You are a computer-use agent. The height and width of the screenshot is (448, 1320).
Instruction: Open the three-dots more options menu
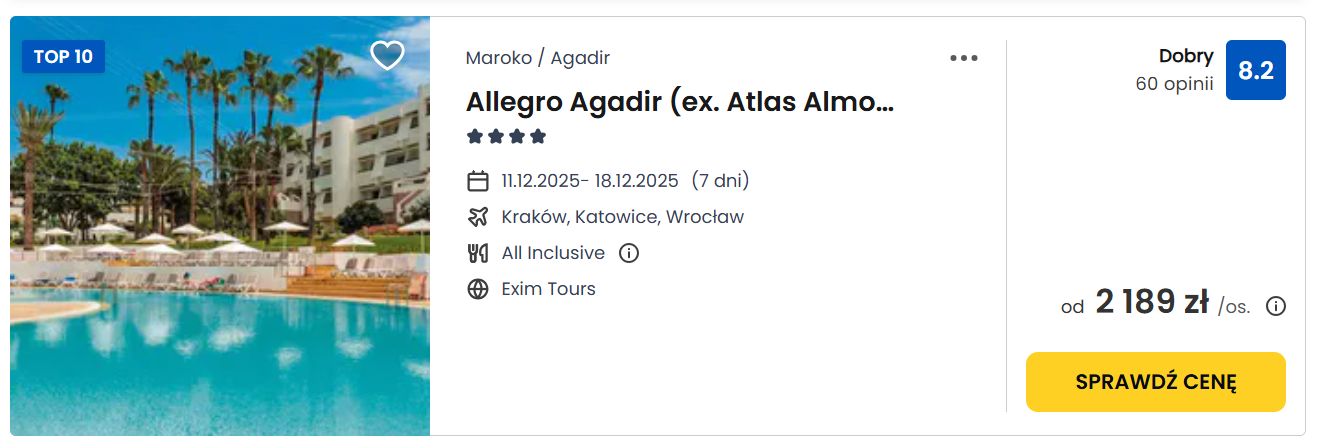click(x=964, y=58)
